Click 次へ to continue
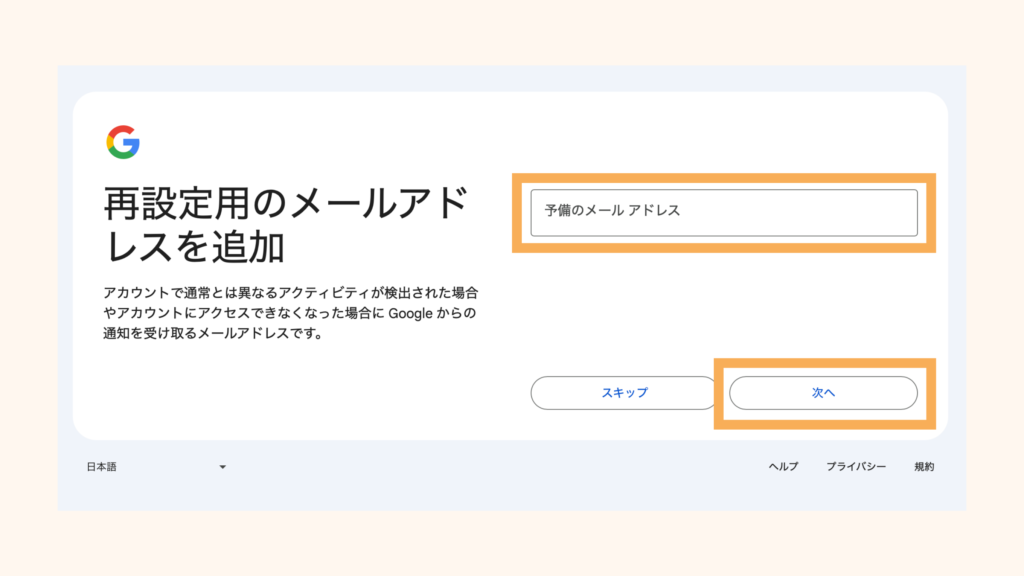Image resolution: width=1024 pixels, height=576 pixels. pos(822,392)
